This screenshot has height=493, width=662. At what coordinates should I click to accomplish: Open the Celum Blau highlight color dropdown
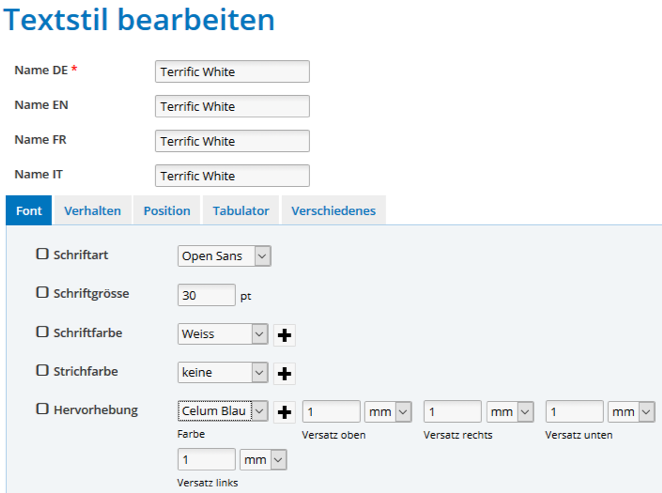223,411
